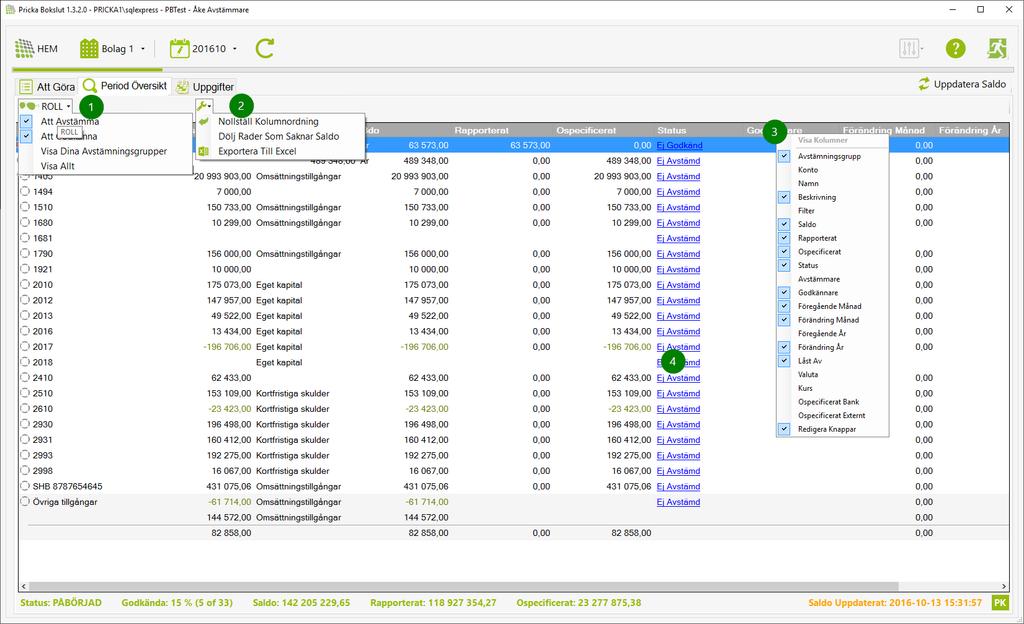Open Ej Avstämd link for account 1790
The image size is (1024, 624).
click(x=678, y=254)
